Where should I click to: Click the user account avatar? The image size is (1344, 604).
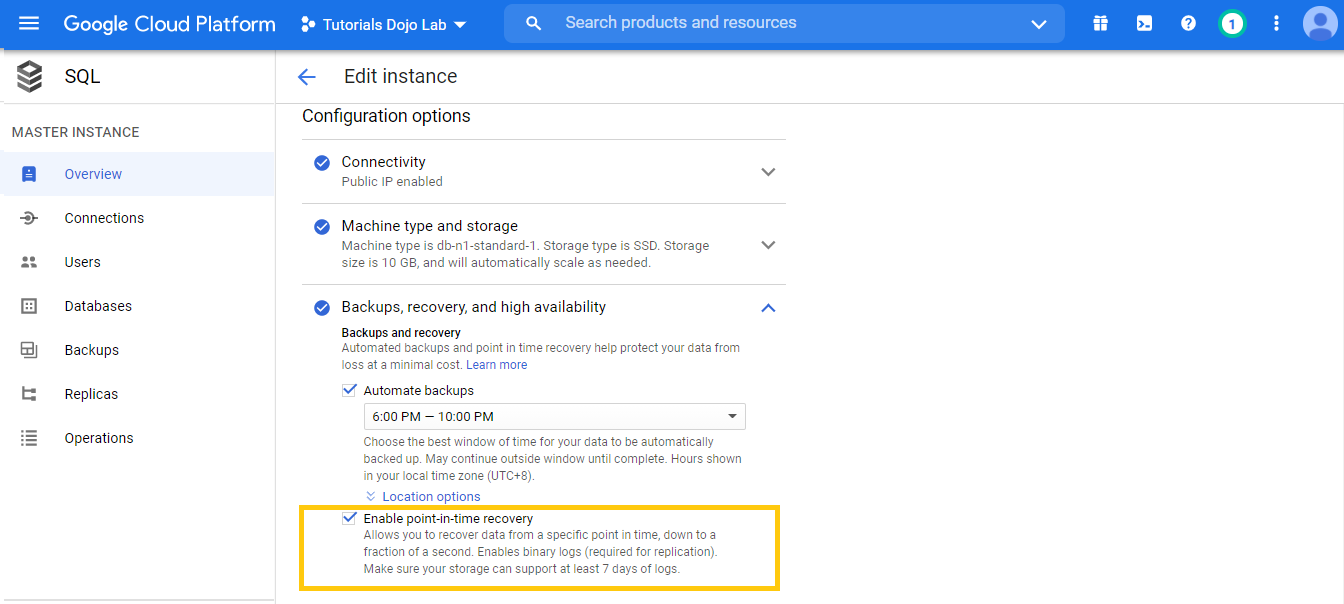[x=1320, y=23]
